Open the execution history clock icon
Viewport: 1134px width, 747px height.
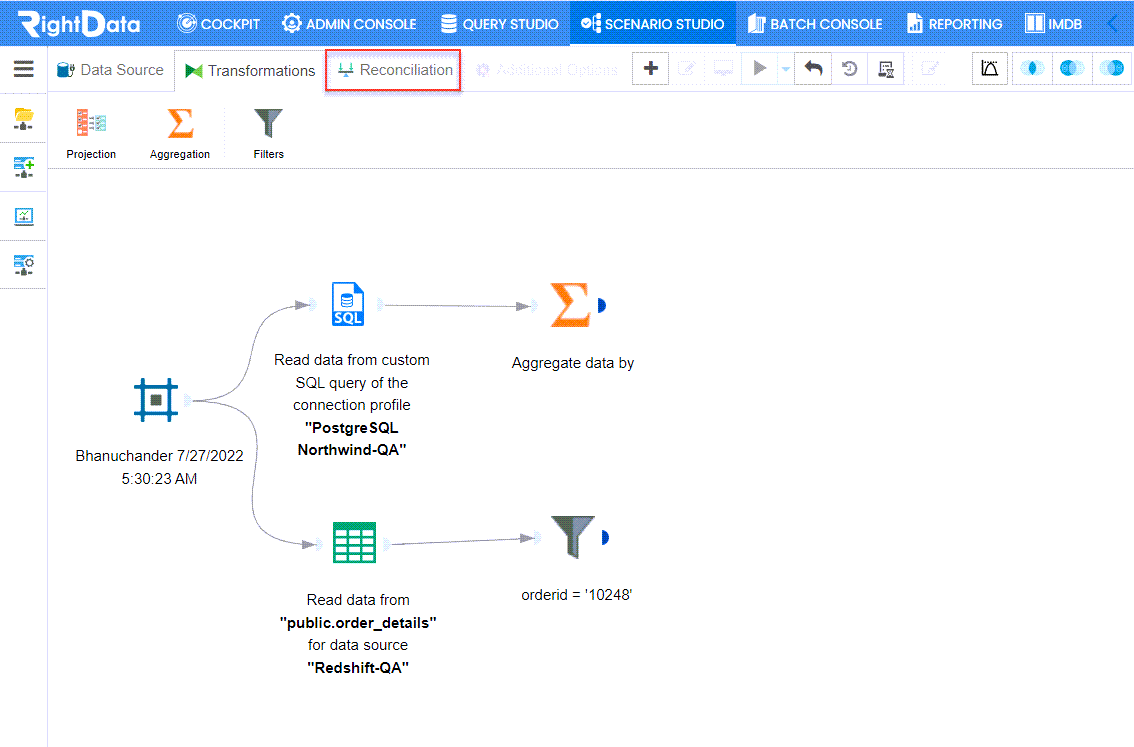click(x=850, y=69)
